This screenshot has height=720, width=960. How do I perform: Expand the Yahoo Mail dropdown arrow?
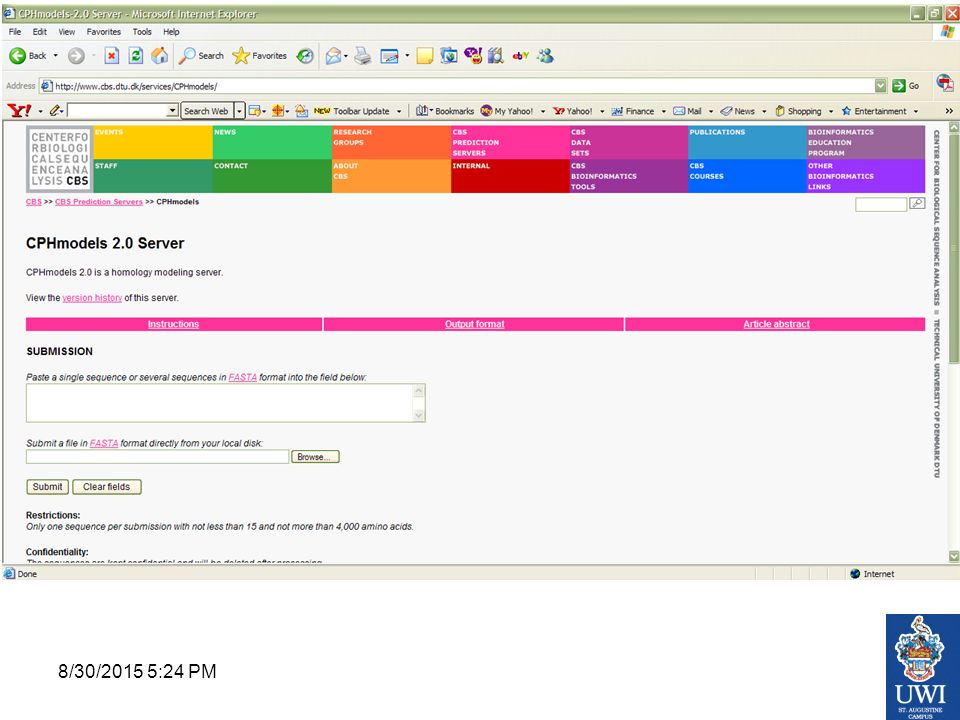[711, 111]
